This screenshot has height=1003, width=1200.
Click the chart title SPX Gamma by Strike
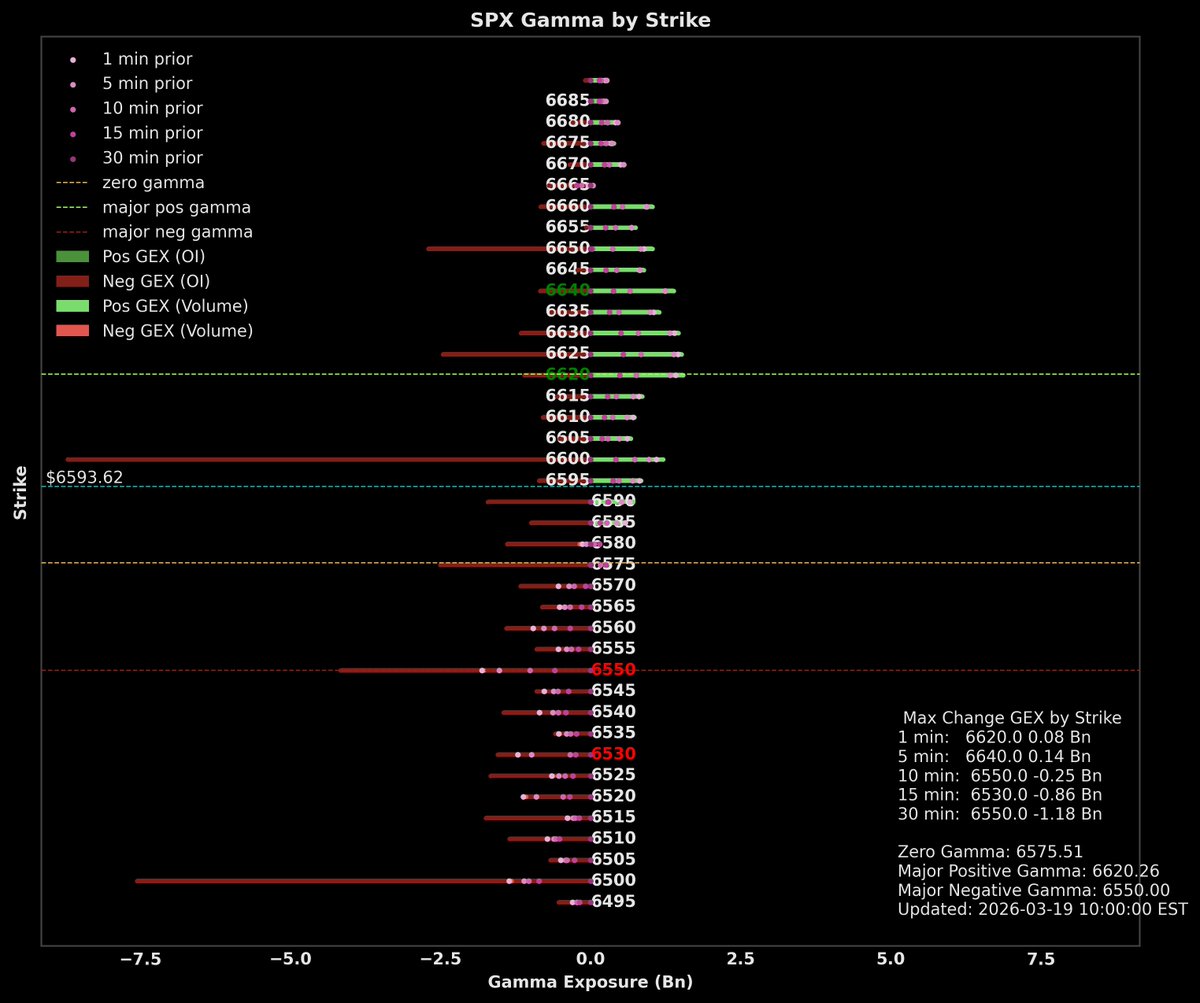590,20
